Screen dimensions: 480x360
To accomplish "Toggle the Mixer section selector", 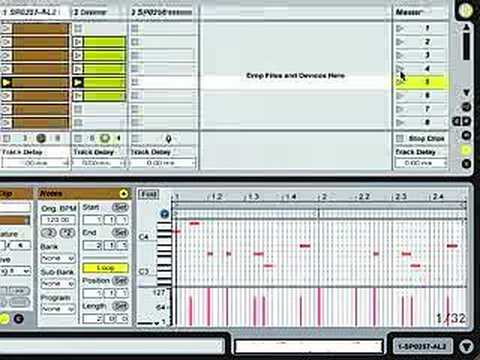I will [466, 135].
